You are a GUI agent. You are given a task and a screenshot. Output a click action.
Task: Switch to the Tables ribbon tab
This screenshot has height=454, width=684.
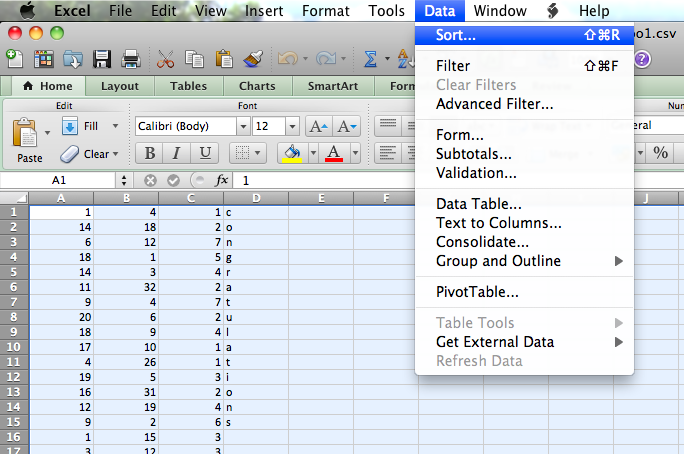(x=188, y=86)
